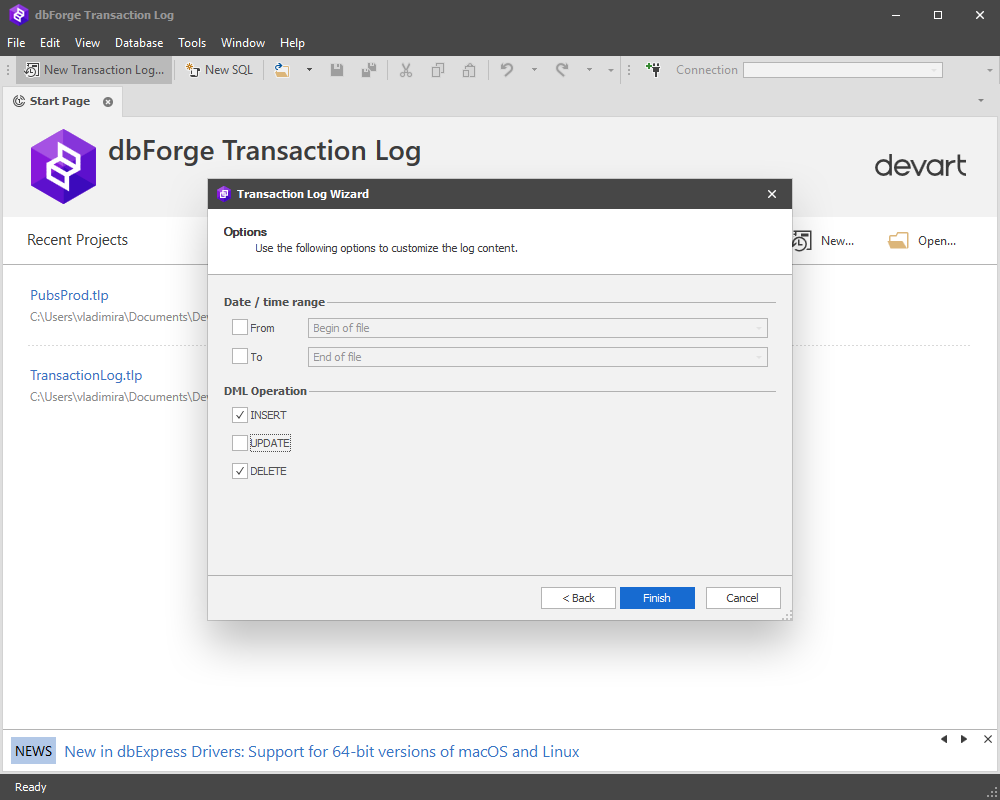
Task: Close the Start Page tab
Action: point(108,102)
